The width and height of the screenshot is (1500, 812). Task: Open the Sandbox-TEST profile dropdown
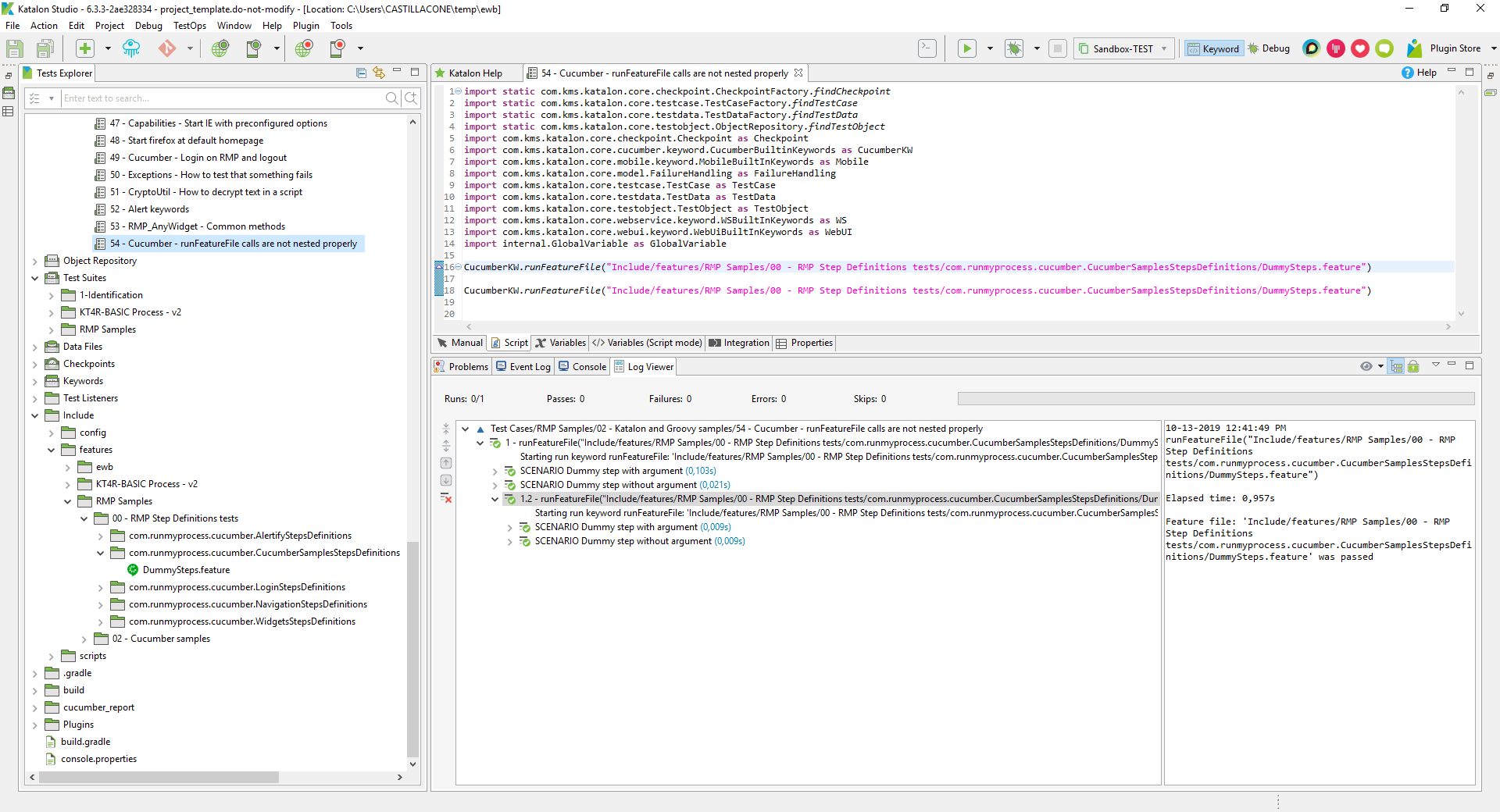[x=1123, y=48]
